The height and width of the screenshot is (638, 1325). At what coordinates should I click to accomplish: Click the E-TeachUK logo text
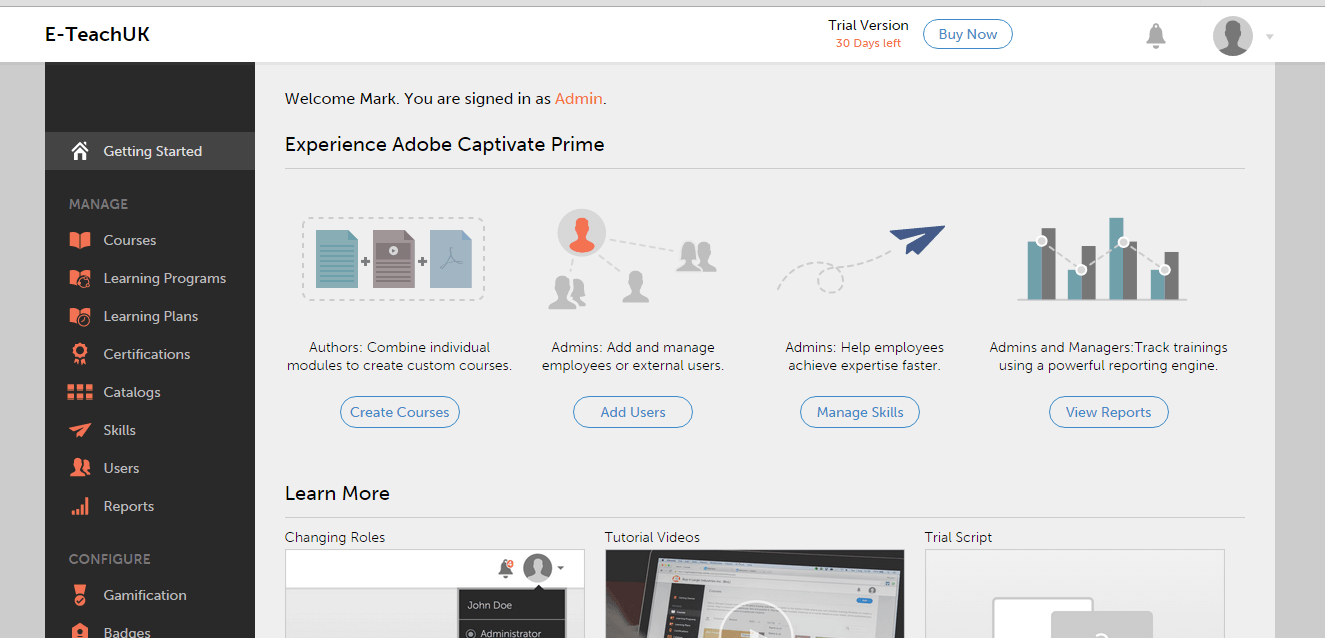[97, 35]
